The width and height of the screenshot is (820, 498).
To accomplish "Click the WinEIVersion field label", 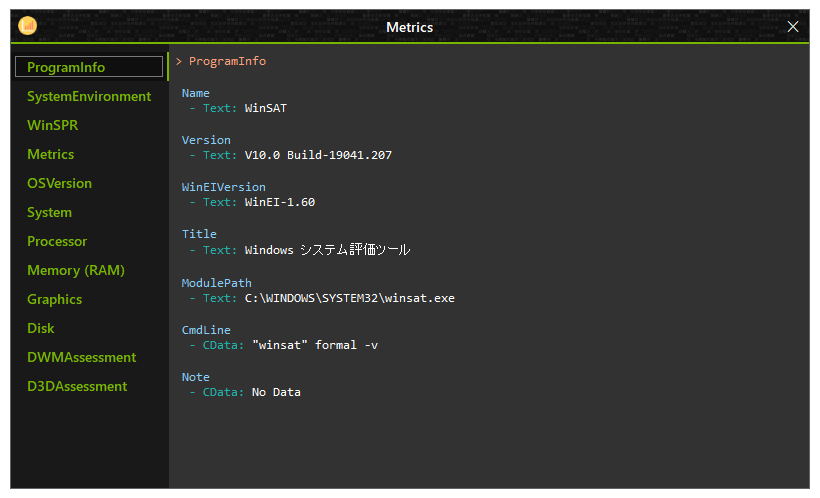I will pyautogui.click(x=224, y=187).
